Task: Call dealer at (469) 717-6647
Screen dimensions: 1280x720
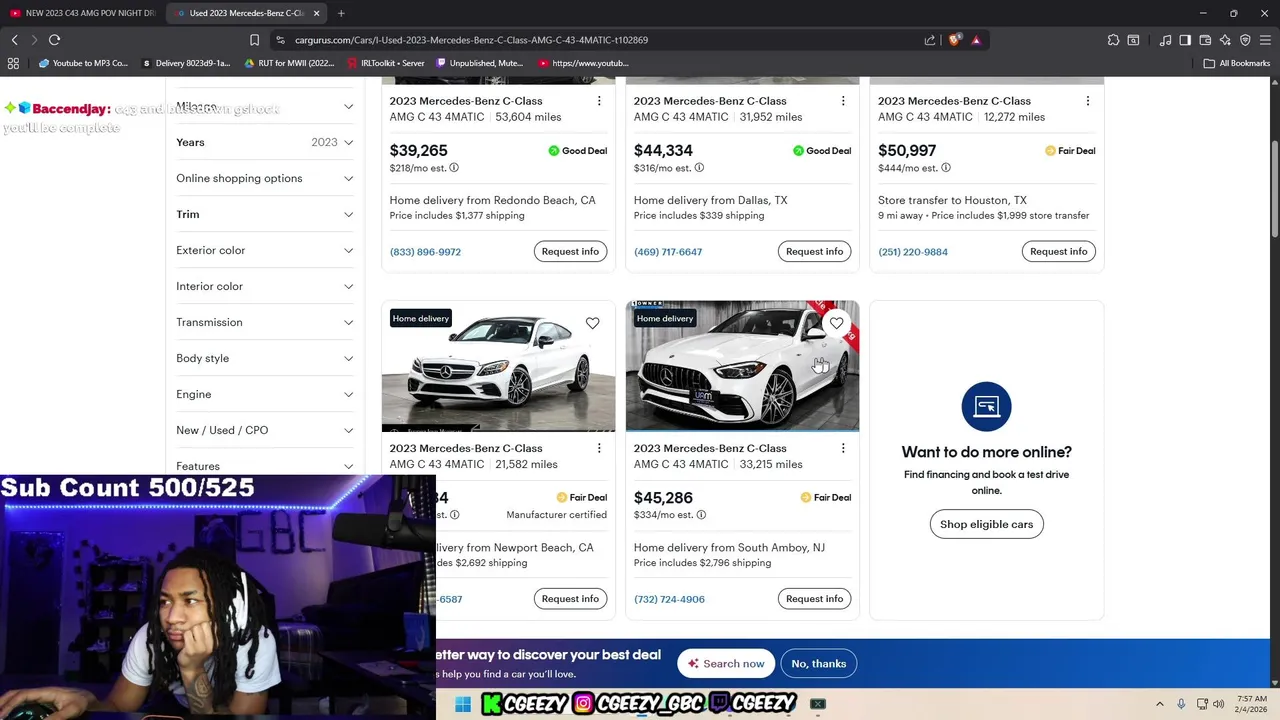Action: pyautogui.click(x=668, y=252)
